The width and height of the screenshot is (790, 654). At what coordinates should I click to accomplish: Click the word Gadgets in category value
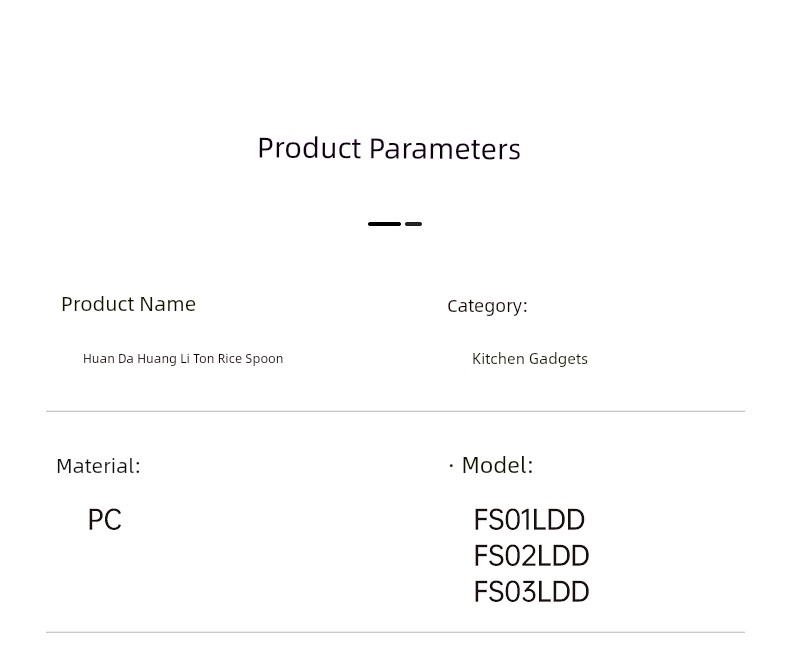558,359
